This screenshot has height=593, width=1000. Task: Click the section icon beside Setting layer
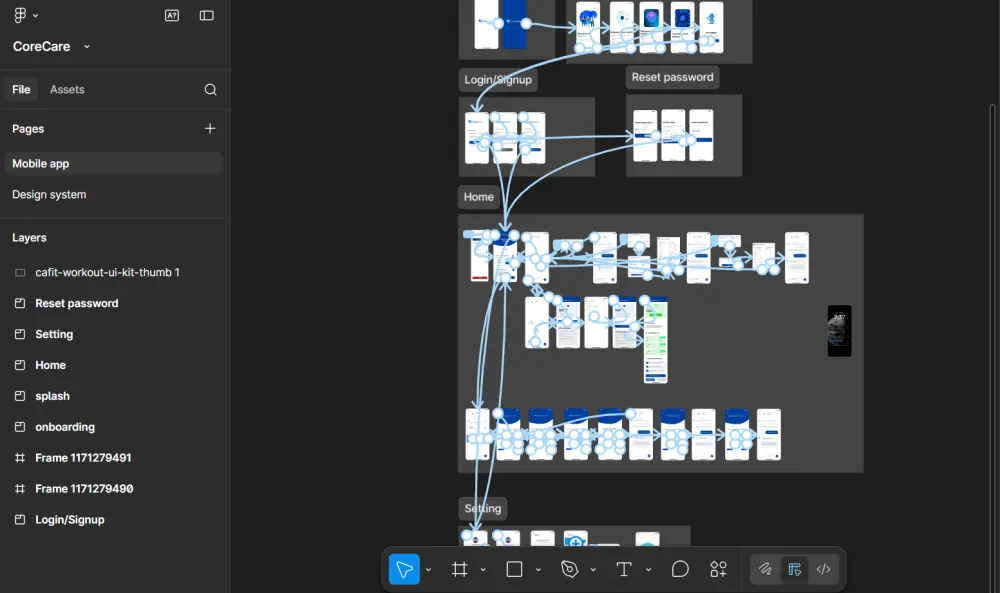coord(20,334)
